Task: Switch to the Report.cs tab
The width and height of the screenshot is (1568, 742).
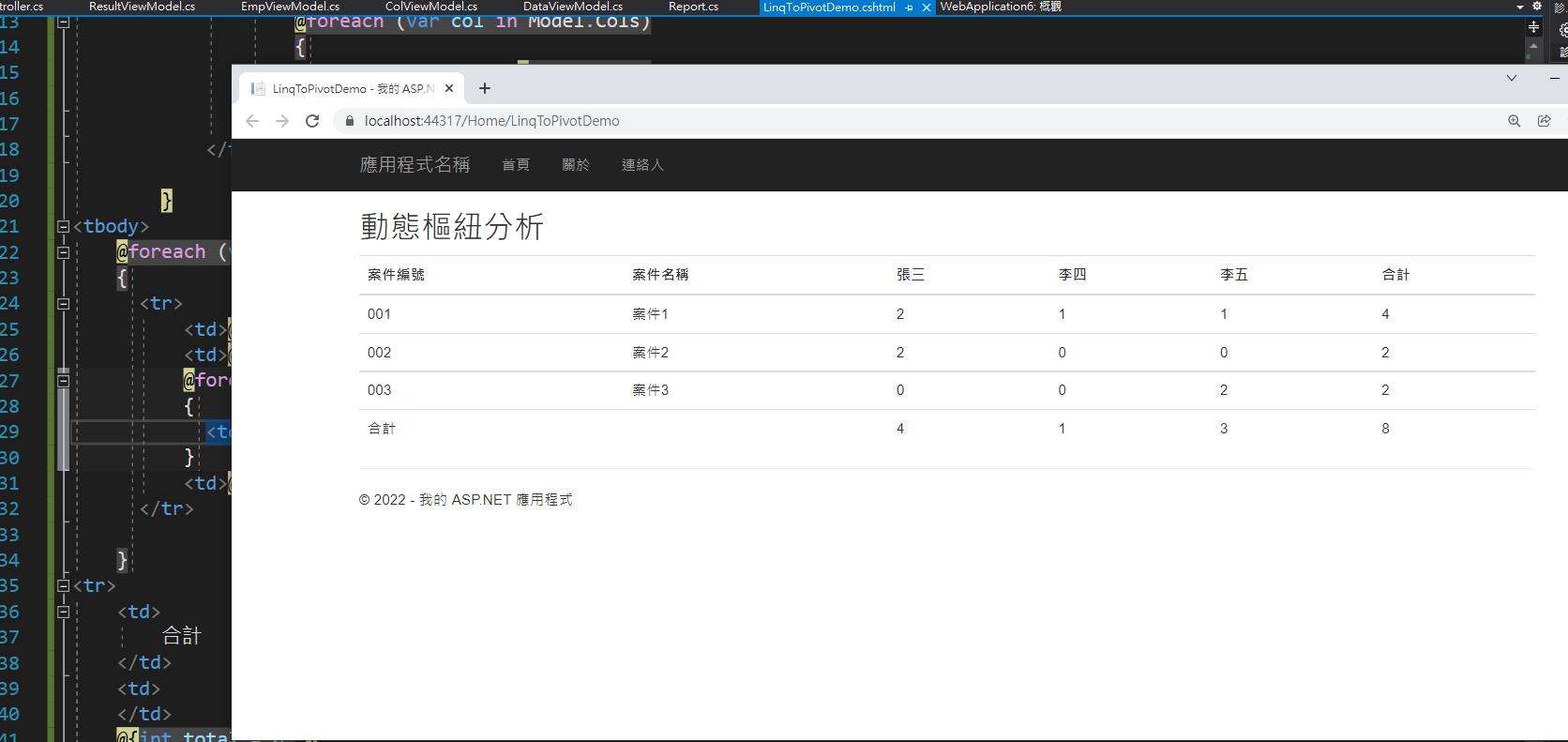Action: (x=693, y=7)
